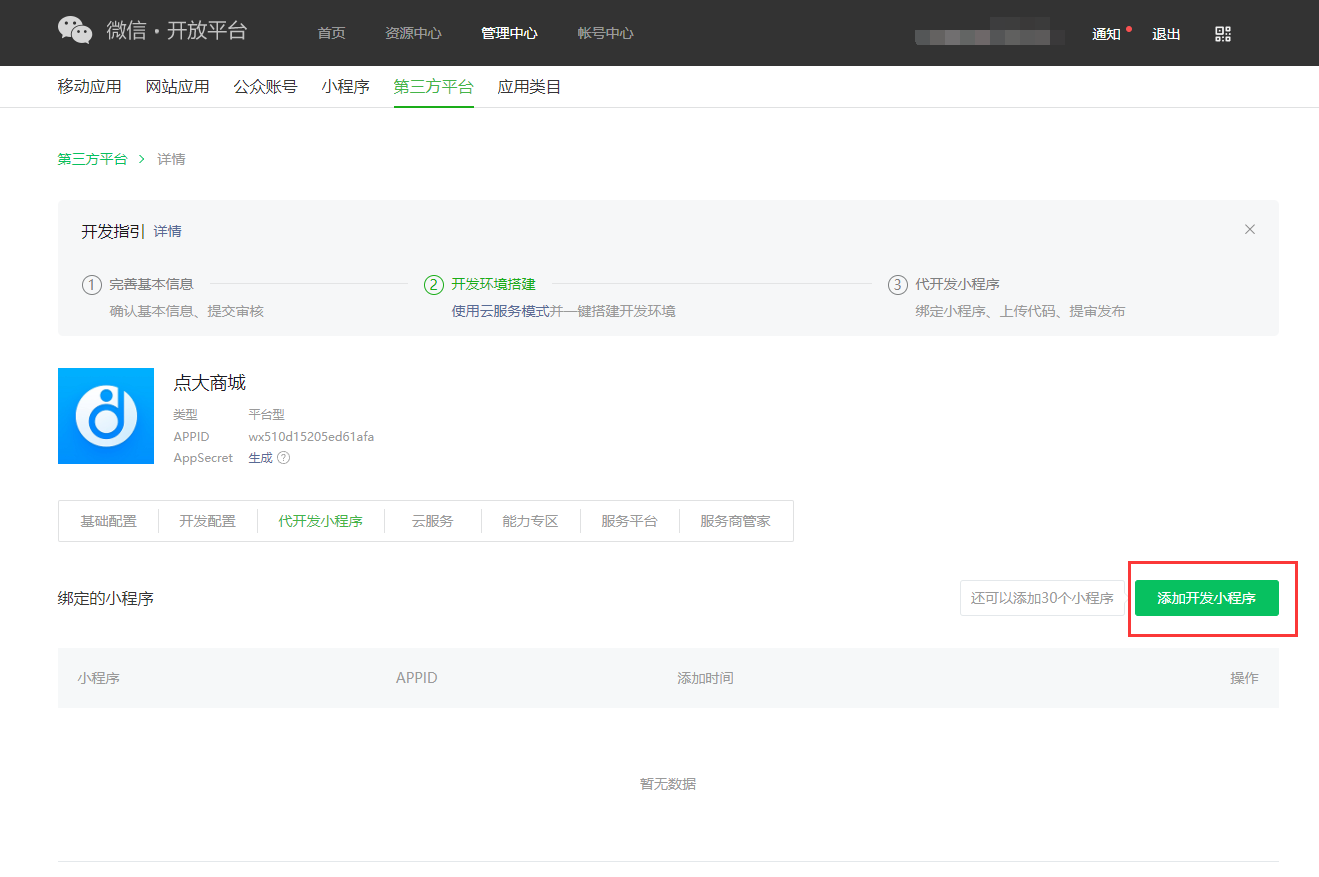The height and width of the screenshot is (877, 1319).
Task: Switch to 应用类目 tab
Action: click(x=530, y=87)
